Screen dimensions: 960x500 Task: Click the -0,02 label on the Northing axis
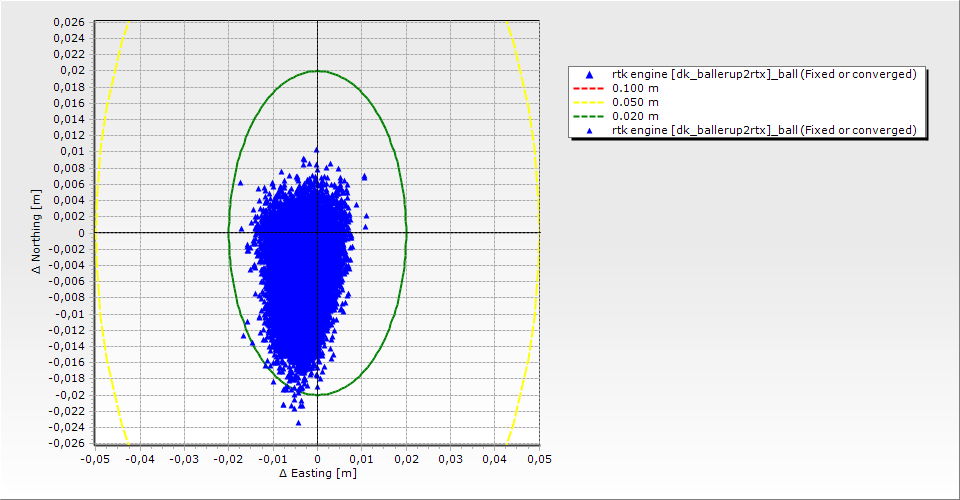click(70, 395)
